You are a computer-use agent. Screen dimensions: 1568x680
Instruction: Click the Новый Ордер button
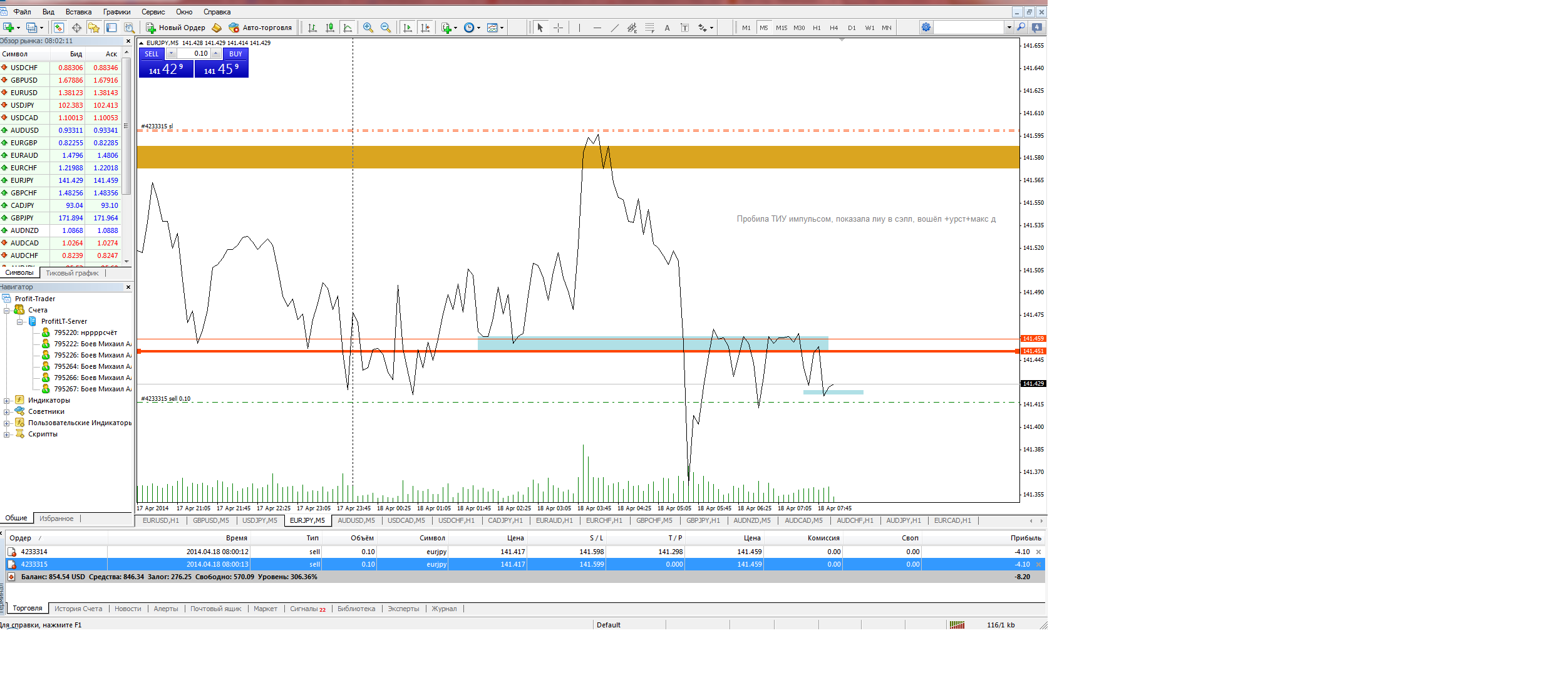pyautogui.click(x=175, y=28)
